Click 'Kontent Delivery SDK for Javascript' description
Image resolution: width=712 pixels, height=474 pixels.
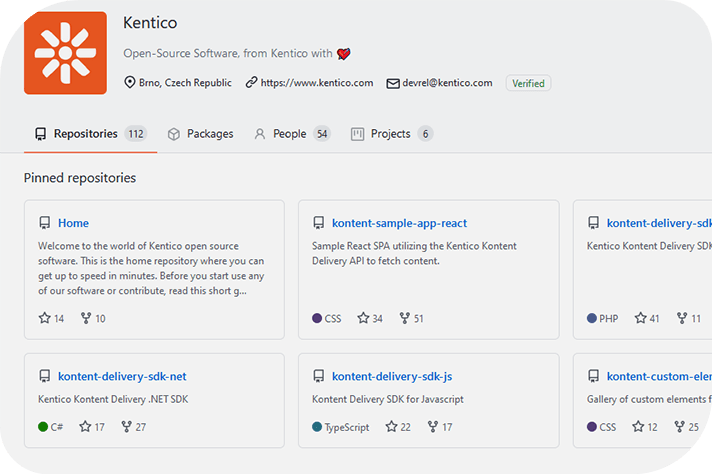(x=388, y=399)
